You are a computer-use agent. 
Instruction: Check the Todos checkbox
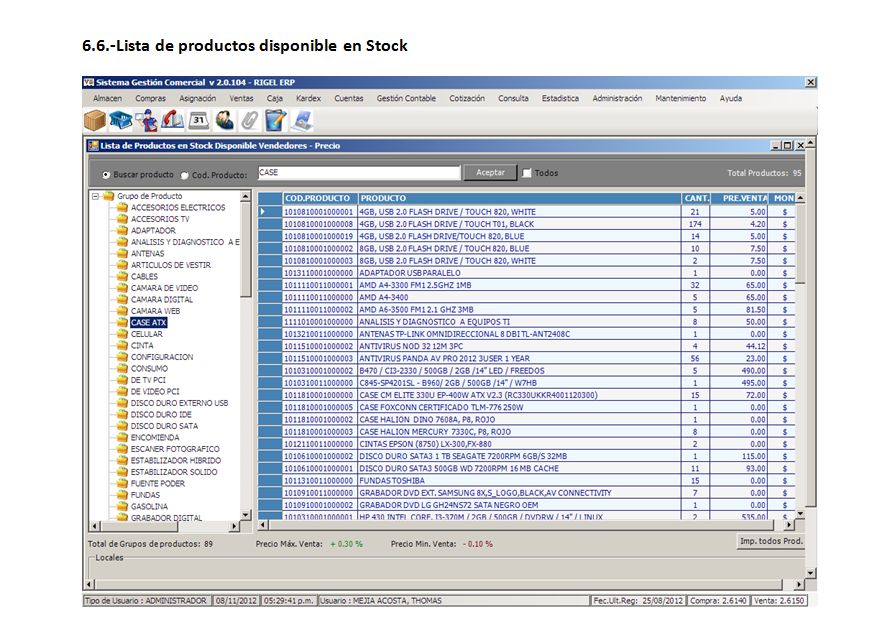[x=527, y=173]
